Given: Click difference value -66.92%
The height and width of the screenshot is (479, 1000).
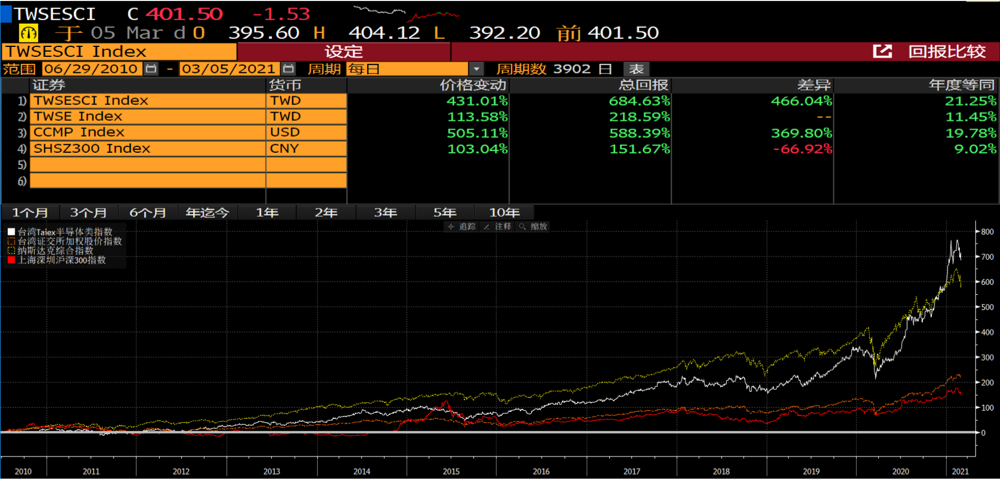Looking at the screenshot, I should (x=800, y=149).
